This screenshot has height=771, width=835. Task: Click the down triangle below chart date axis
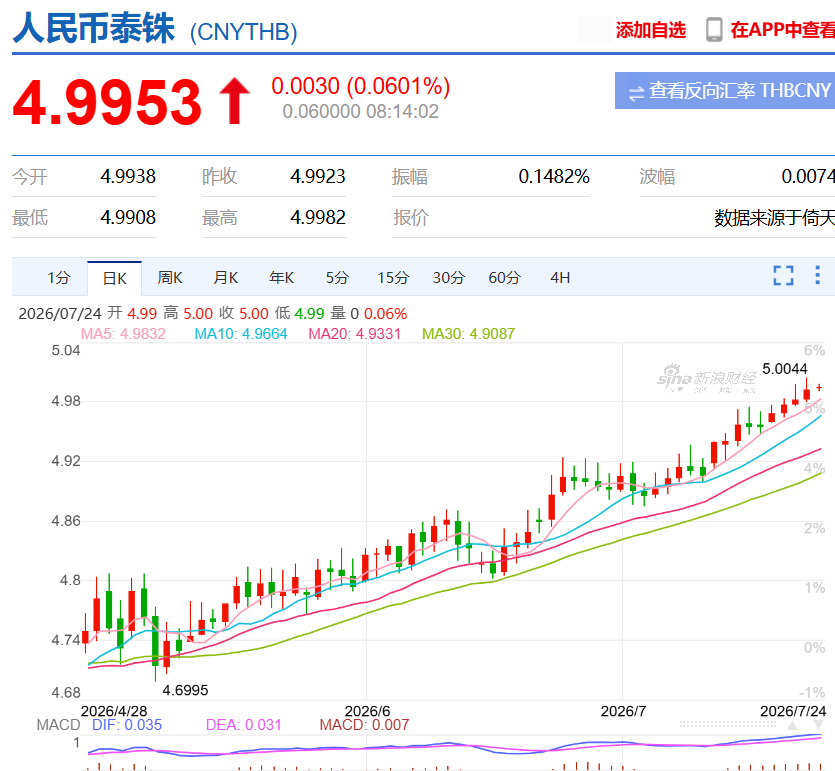click(819, 726)
